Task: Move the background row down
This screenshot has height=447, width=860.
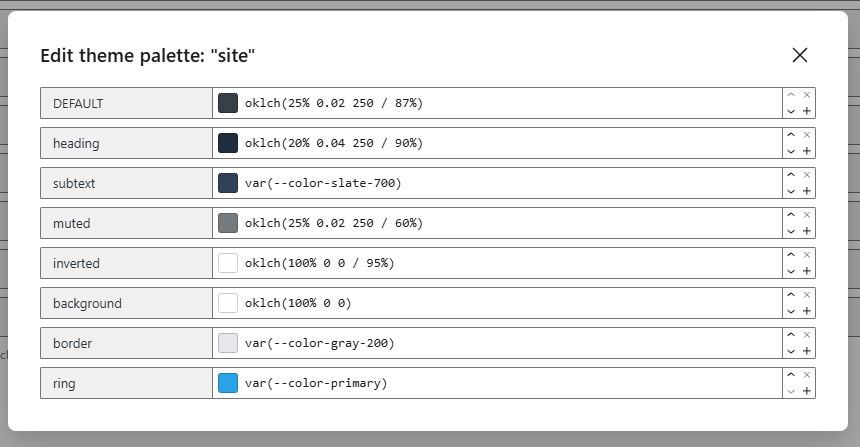Action: [791, 311]
